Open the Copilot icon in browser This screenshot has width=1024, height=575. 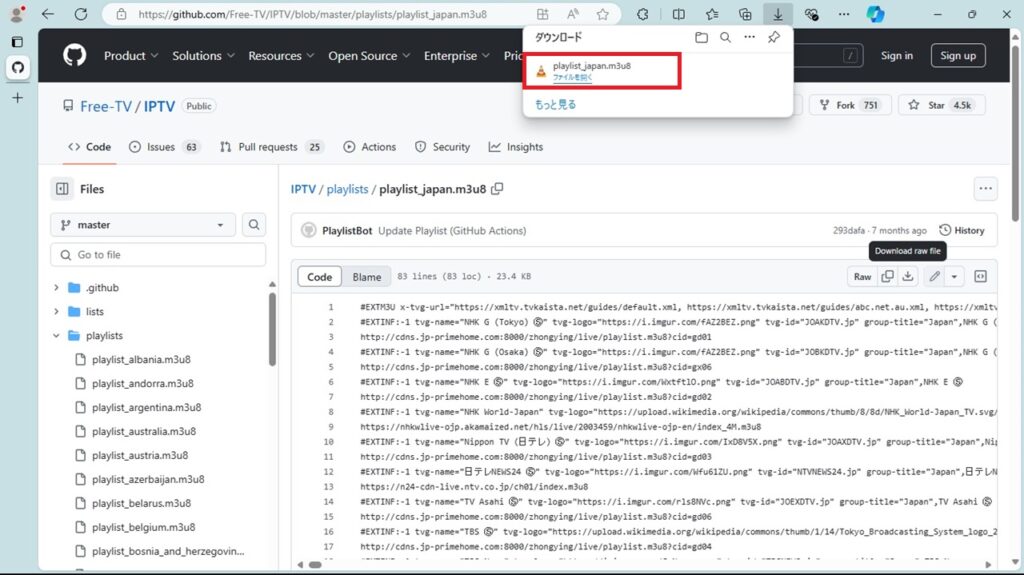[x=875, y=14]
